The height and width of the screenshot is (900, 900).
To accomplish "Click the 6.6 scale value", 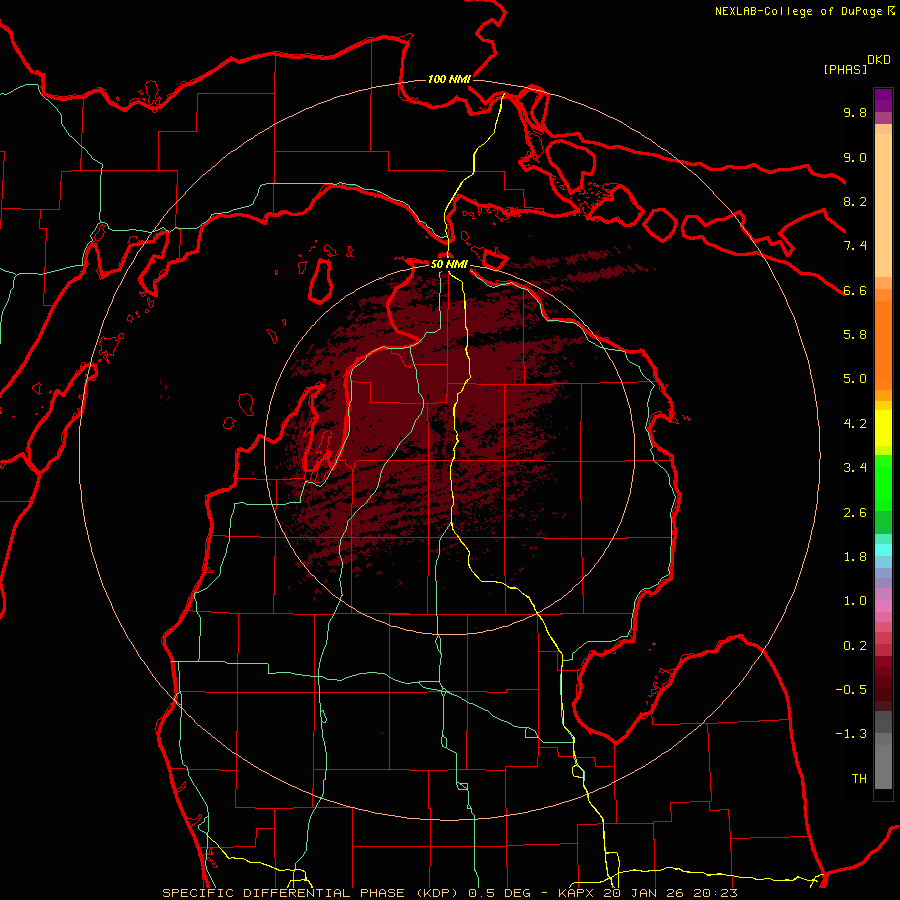I will (x=855, y=290).
